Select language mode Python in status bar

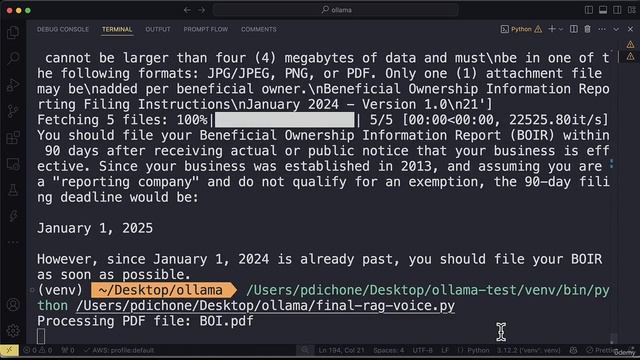pos(473,350)
